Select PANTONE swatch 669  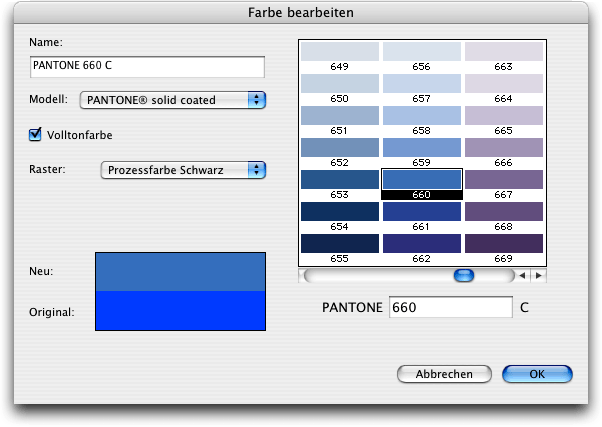(504, 243)
